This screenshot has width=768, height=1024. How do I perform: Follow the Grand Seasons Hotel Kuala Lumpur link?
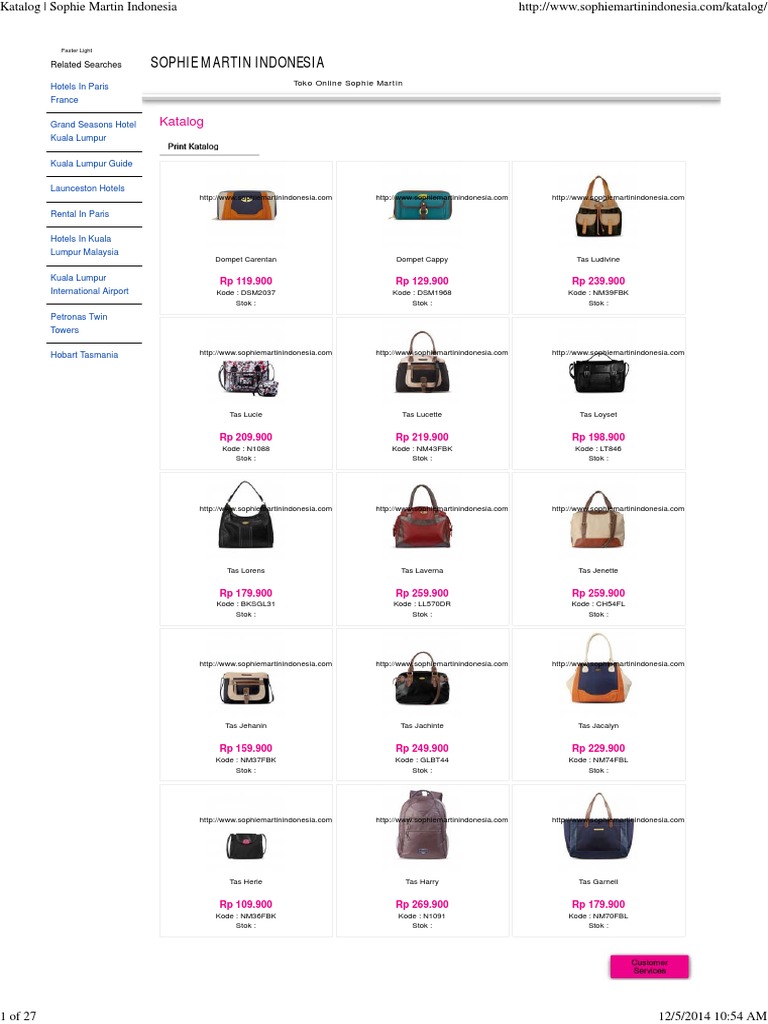click(x=93, y=131)
